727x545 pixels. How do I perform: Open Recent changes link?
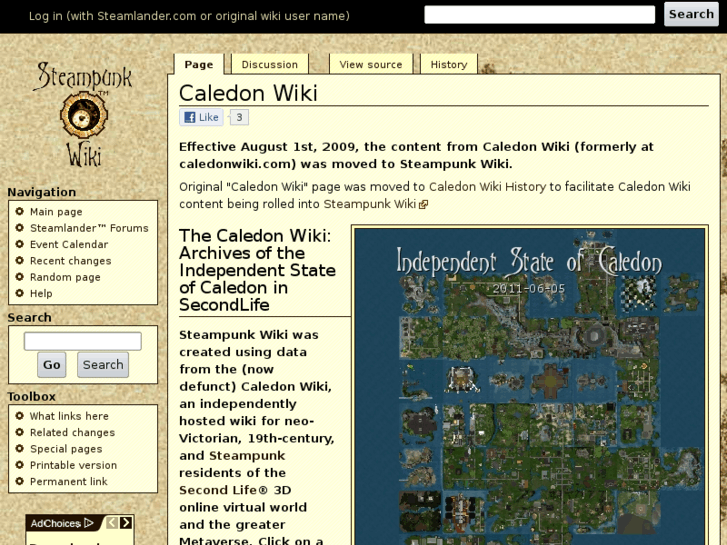coord(70,261)
